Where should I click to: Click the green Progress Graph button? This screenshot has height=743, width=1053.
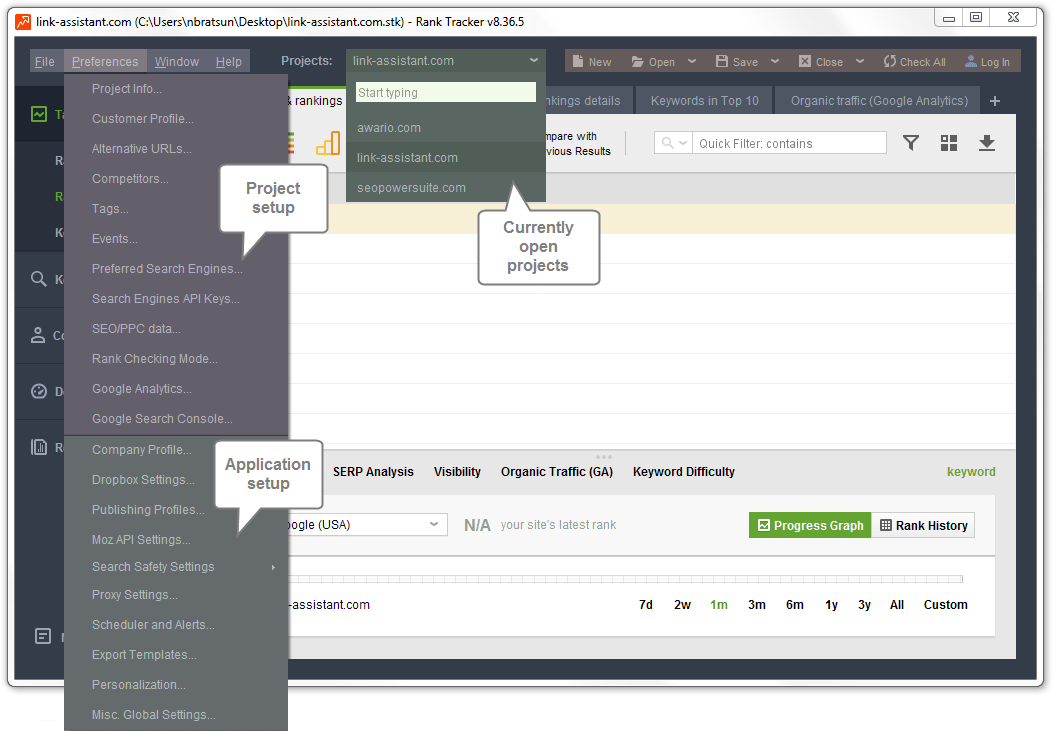(x=810, y=525)
